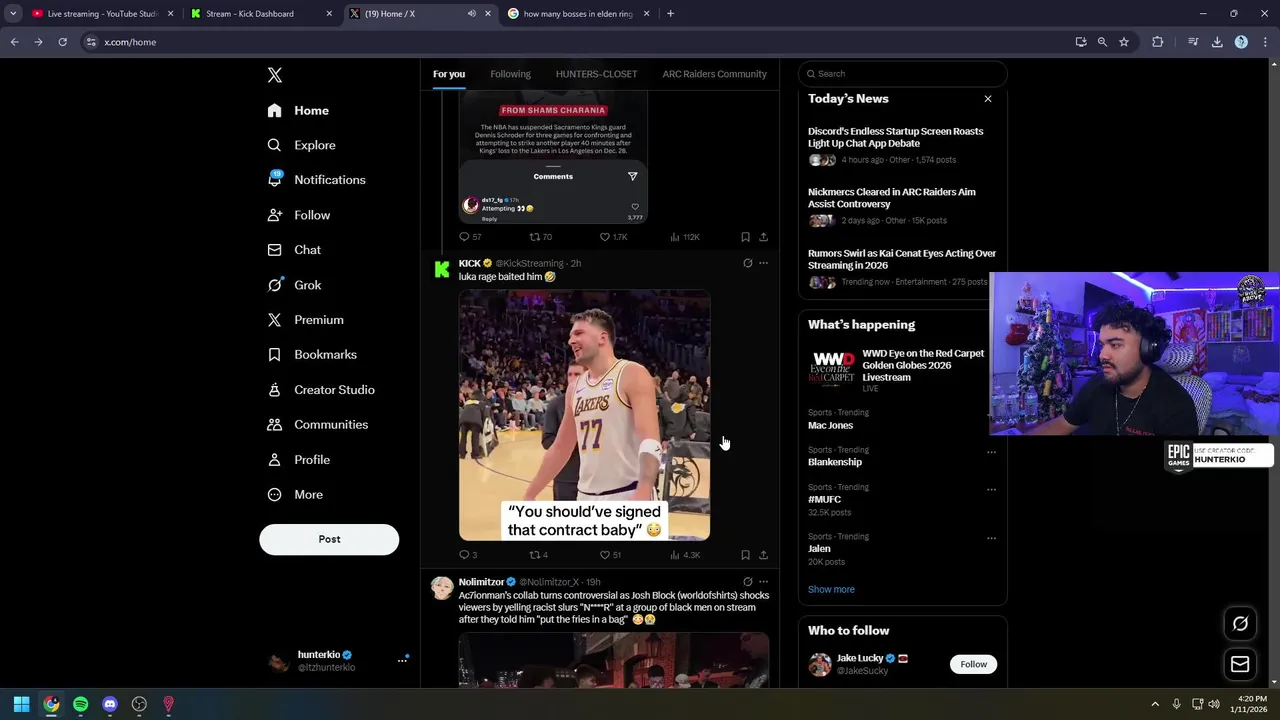The height and width of the screenshot is (720, 1280).
Task: Open Nickmercs Cleared in ARC Raiders story
Action: pos(891,198)
